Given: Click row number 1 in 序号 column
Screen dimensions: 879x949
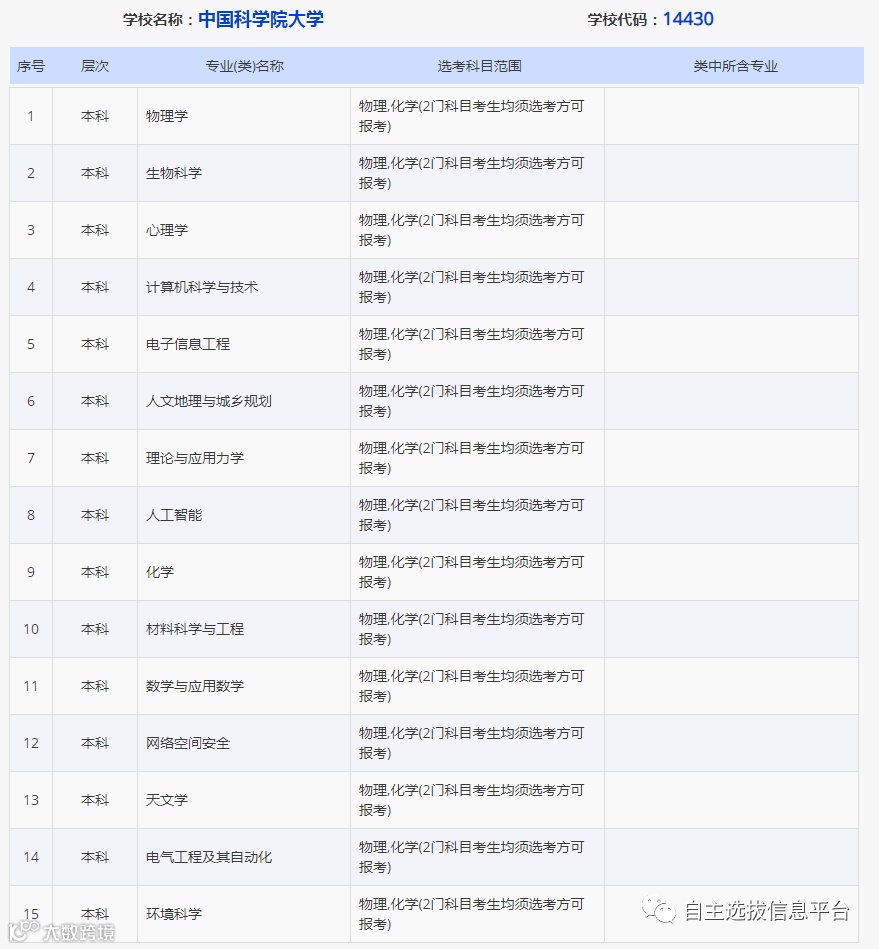Looking at the screenshot, I should coord(31,116).
